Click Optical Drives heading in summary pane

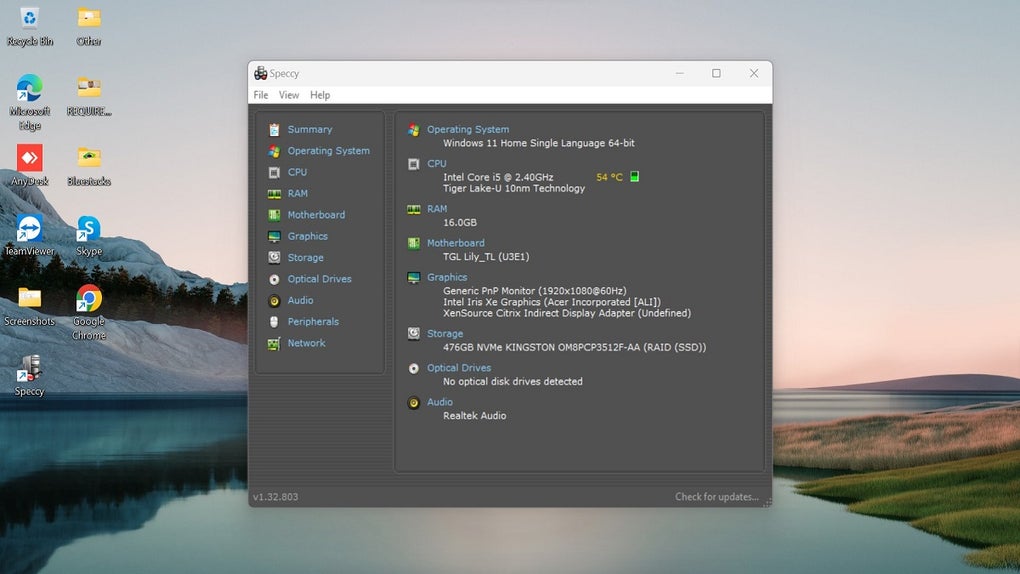click(x=459, y=368)
